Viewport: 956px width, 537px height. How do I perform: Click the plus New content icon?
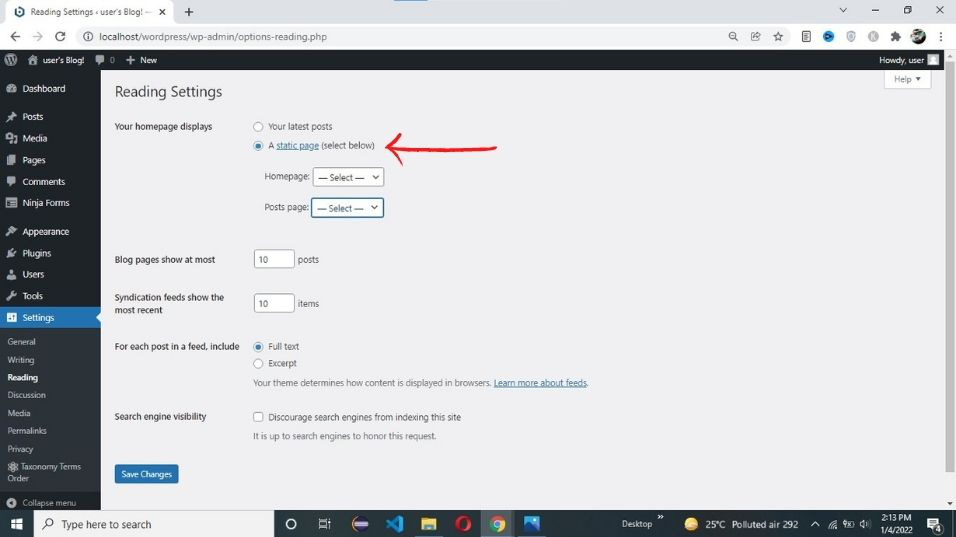pyautogui.click(x=130, y=60)
